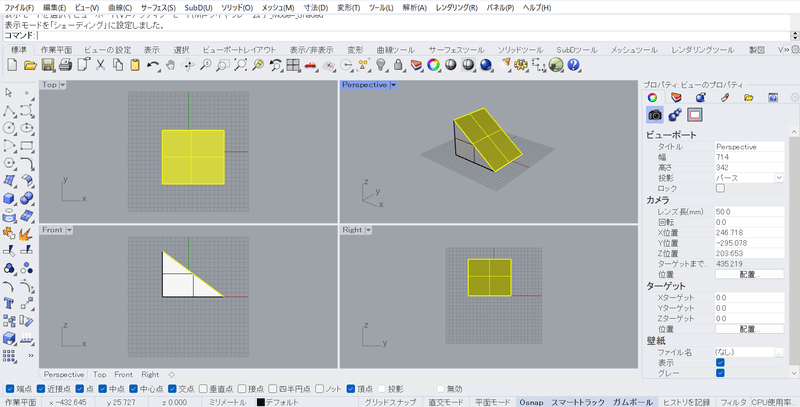This screenshot has width=800, height=407.
Task: Select the Front viewport tab at bottom
Action: (x=123, y=374)
